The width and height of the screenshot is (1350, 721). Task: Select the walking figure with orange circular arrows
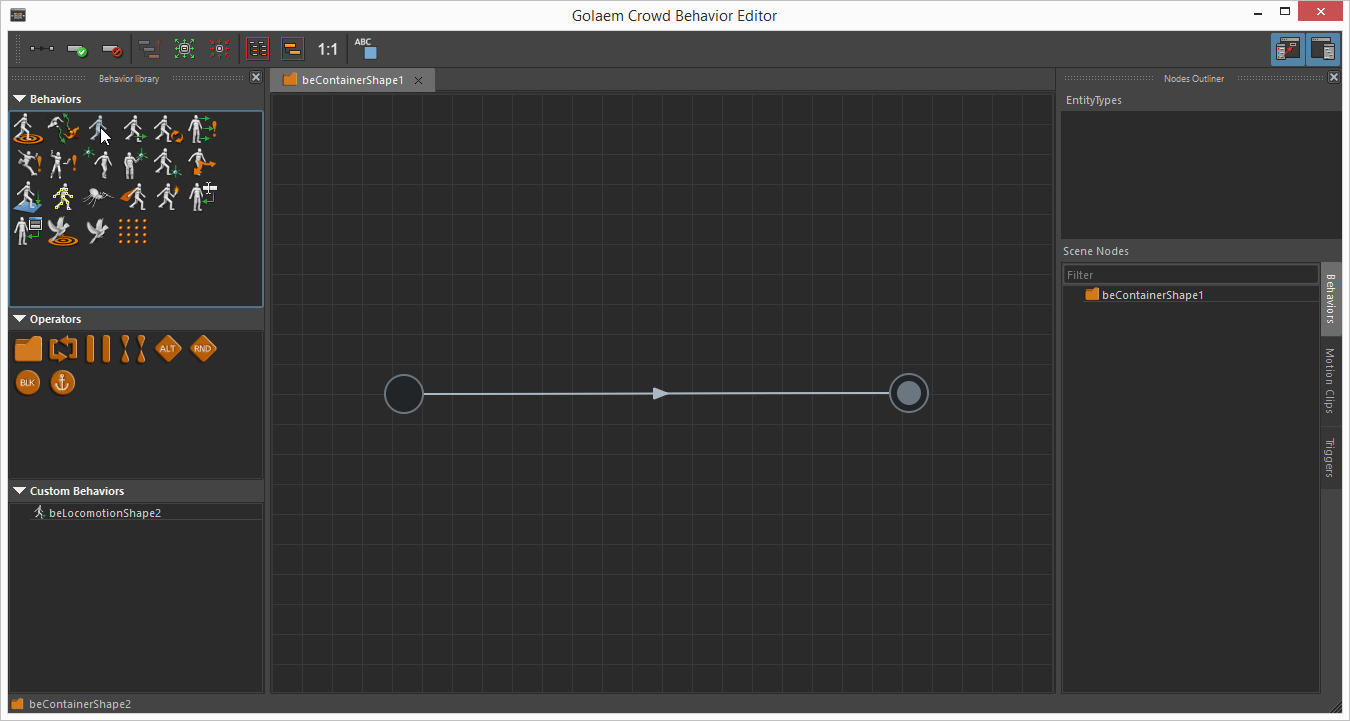(167, 129)
